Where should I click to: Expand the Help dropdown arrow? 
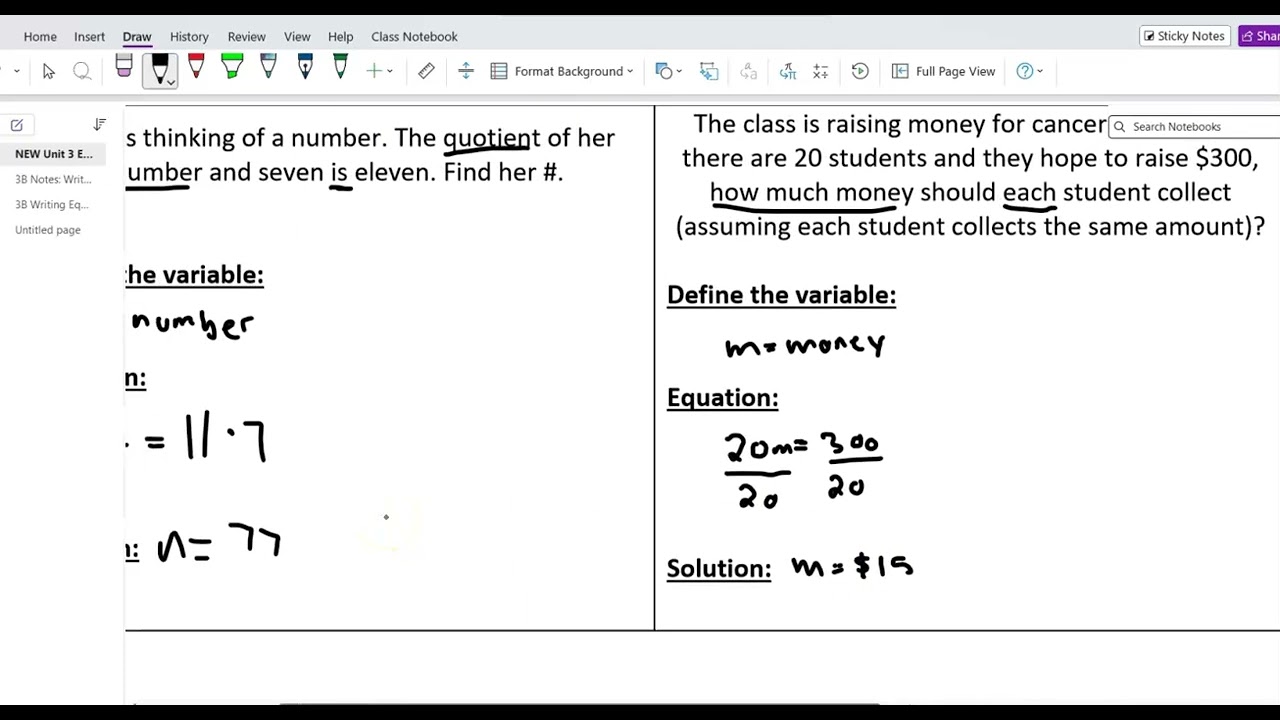pyautogui.click(x=1040, y=71)
